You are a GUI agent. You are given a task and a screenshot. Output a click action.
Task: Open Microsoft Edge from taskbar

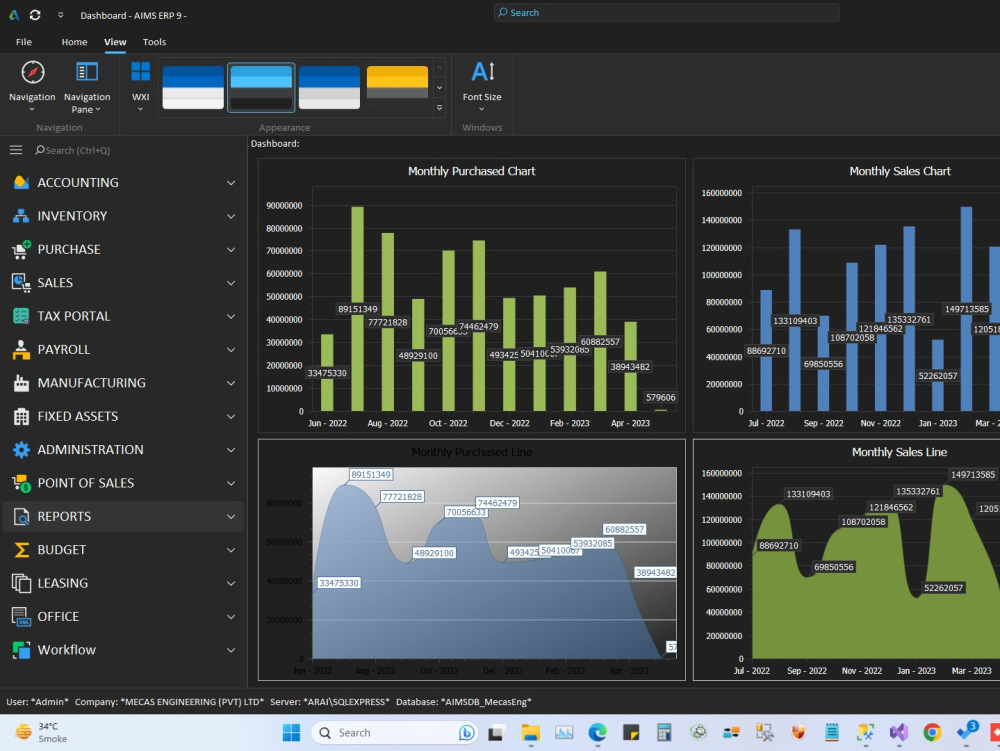pos(598,733)
